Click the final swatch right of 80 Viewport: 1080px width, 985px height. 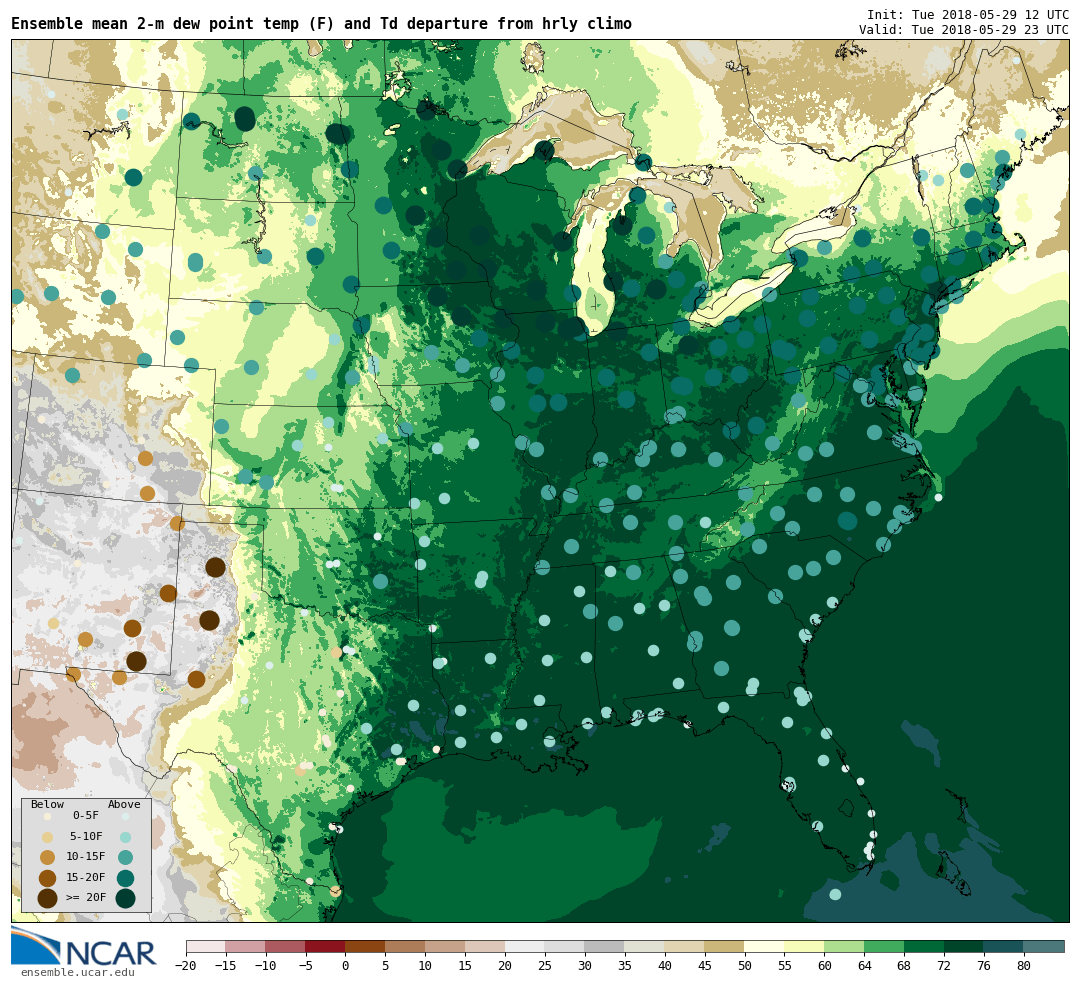tap(1045, 946)
